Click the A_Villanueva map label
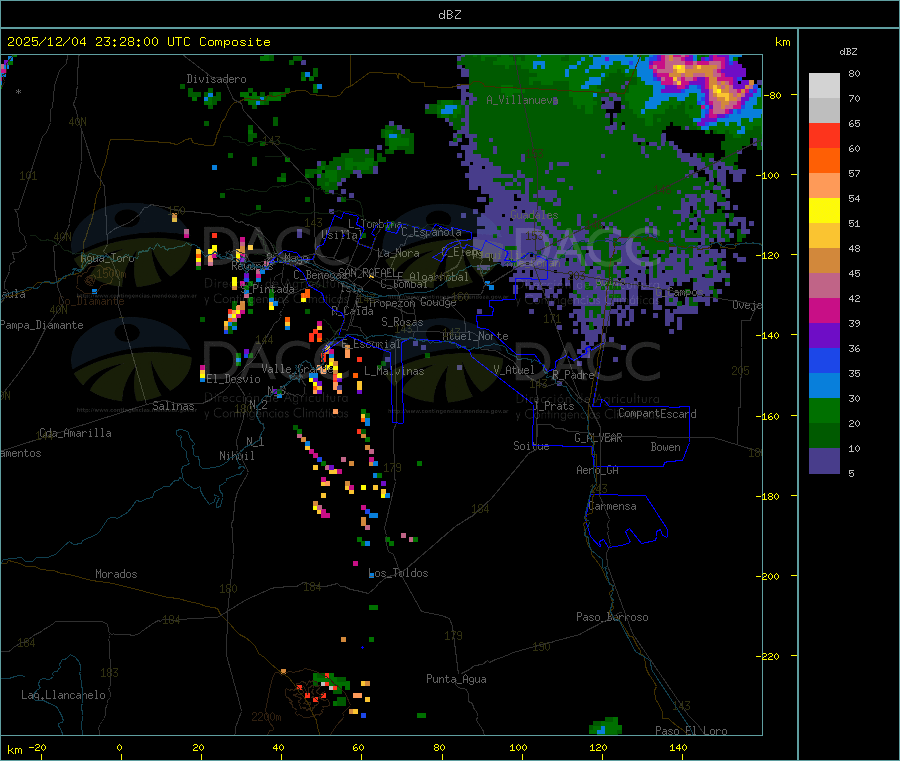900x761 pixels. (x=522, y=100)
